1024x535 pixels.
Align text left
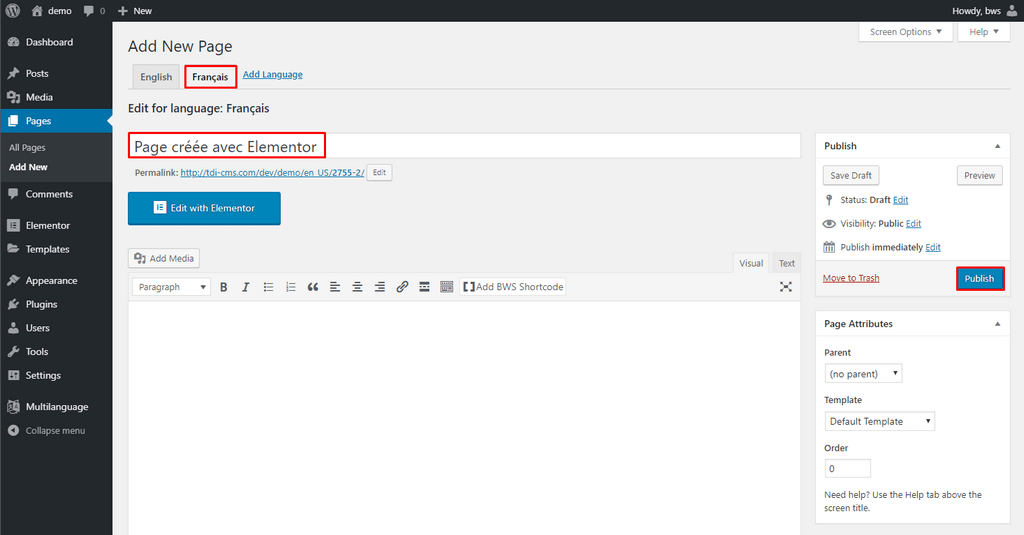tap(335, 287)
